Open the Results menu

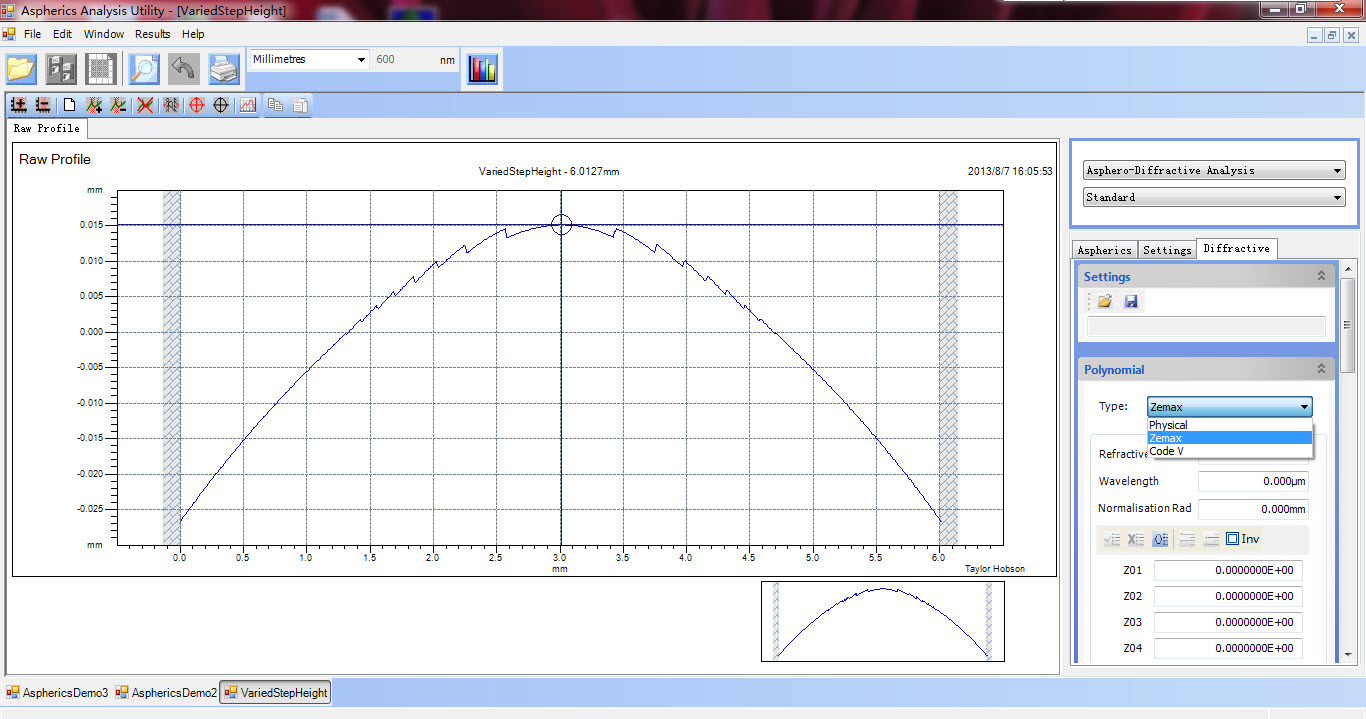153,34
